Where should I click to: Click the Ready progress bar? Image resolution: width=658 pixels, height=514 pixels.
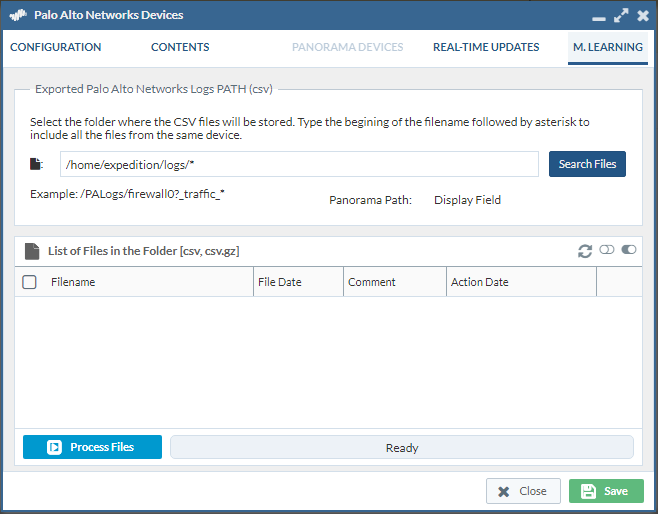pos(402,447)
